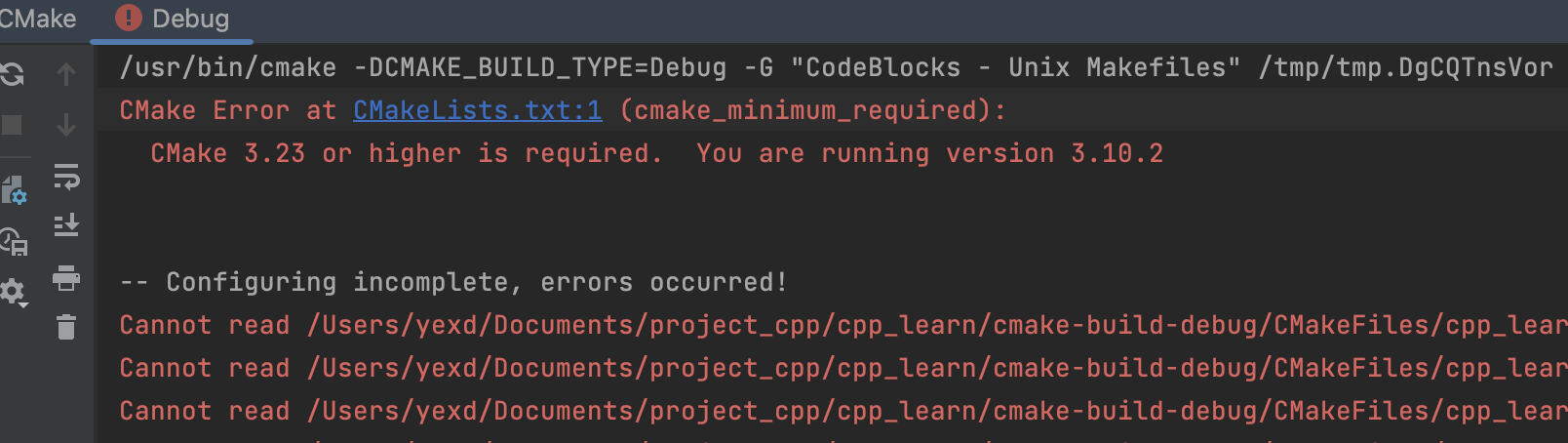Click the last visible 'Cannot read' error line
The image size is (1568, 443).
(x=843, y=411)
